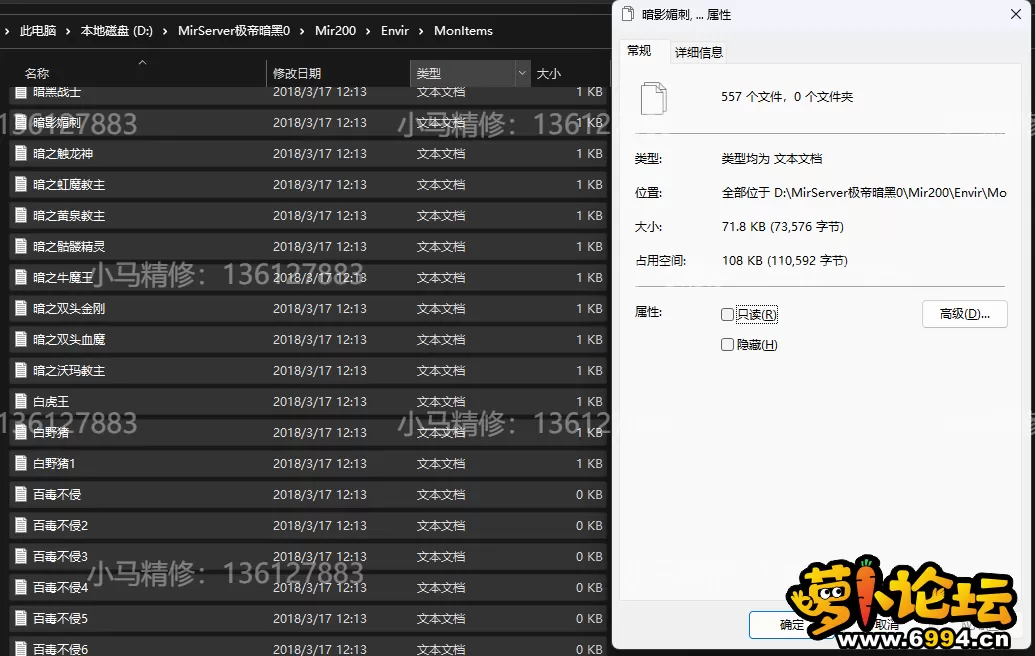
Task: Open the 高级(D)... attributes button
Action: pyautogui.click(x=964, y=314)
